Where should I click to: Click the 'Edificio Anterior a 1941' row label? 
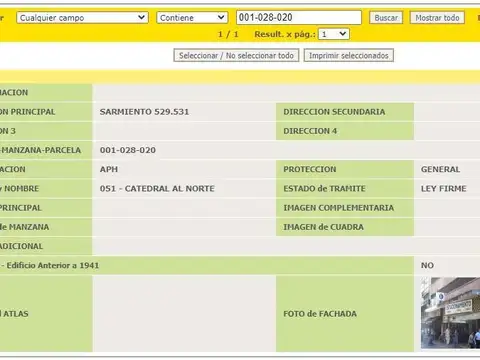pyautogui.click(x=53, y=265)
